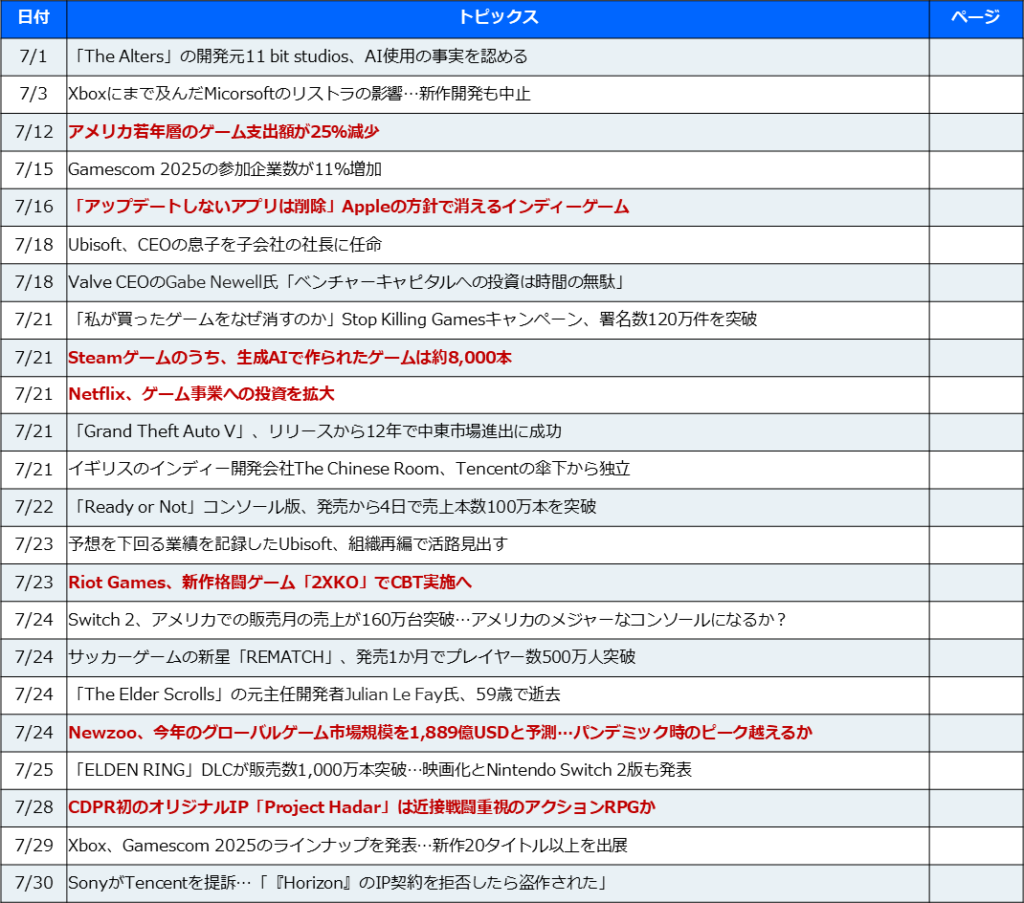
Task: Click the ページ cell in Sony Tencent row
Action: 976,883
